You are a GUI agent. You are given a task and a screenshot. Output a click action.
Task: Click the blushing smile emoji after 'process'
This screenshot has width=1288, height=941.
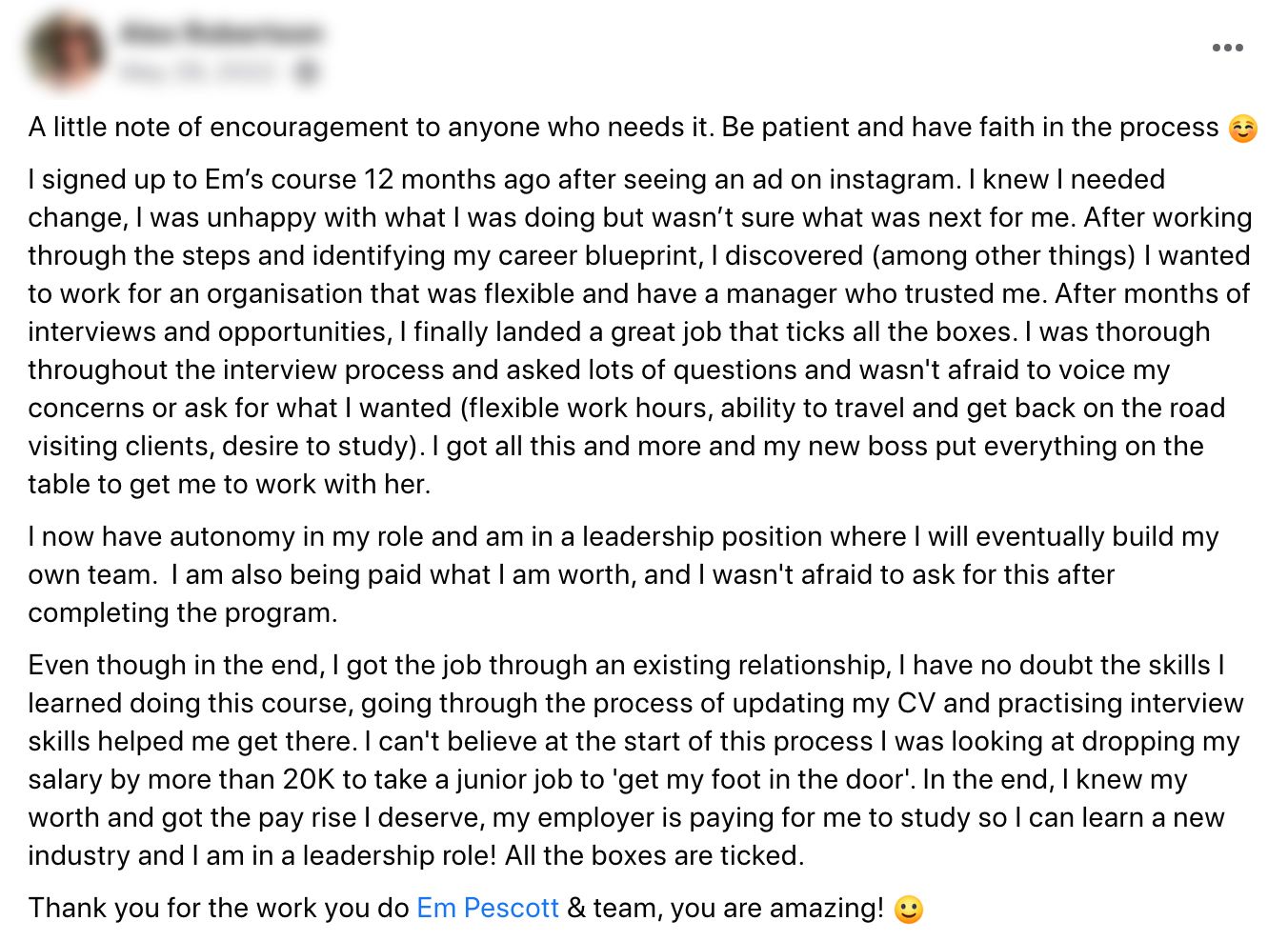[x=1242, y=128]
